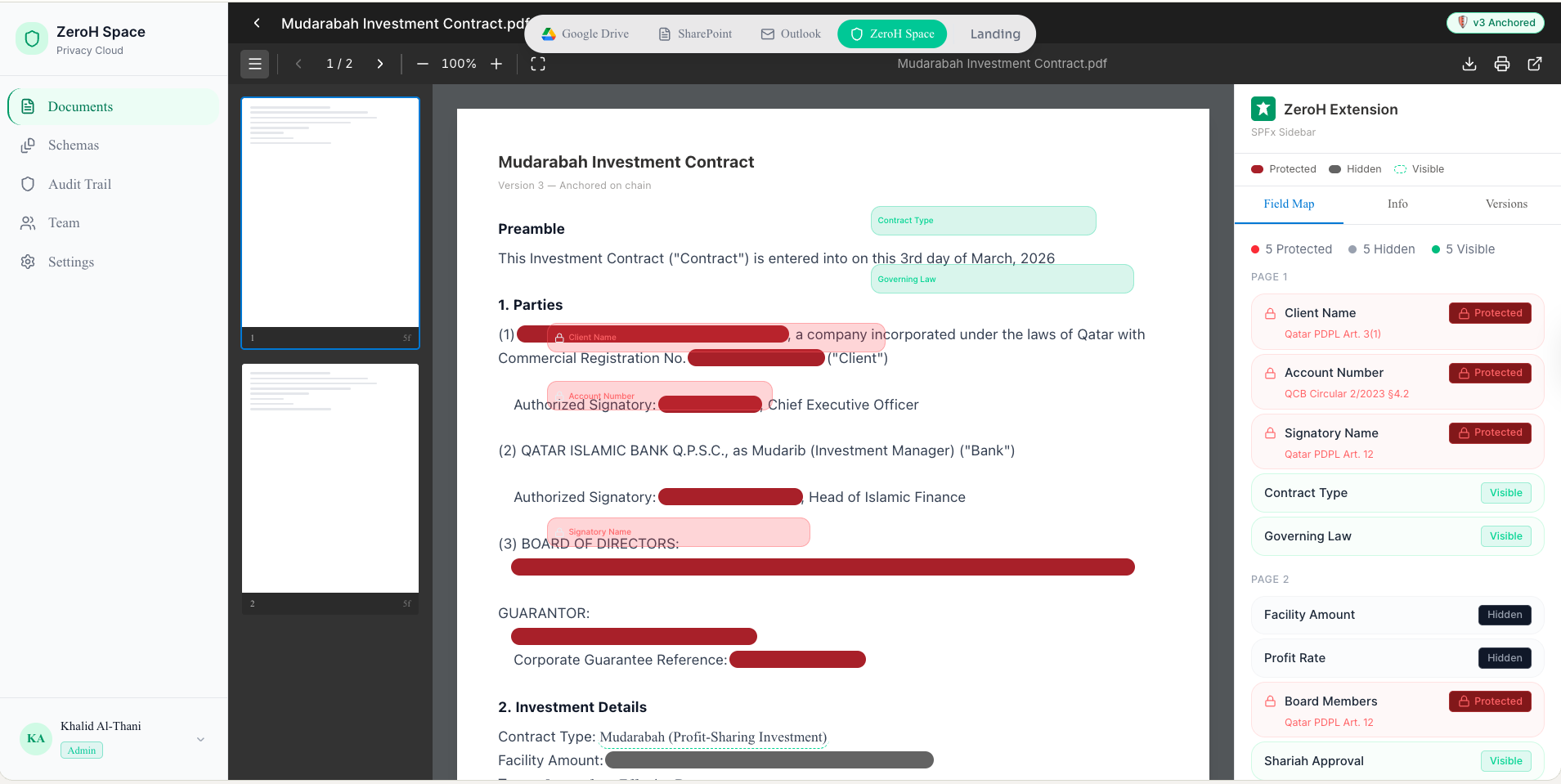Click the redacted Corporate Guarantee Reference bar
Screen dimensions: 1561x784
(797, 660)
